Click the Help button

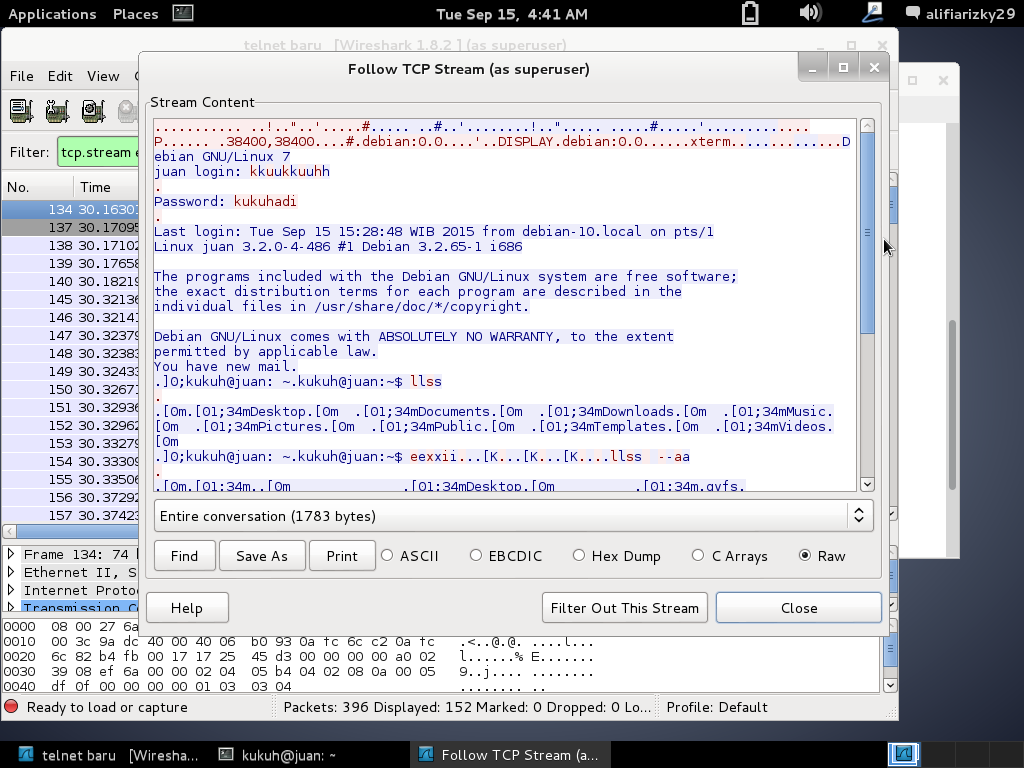(x=187, y=608)
